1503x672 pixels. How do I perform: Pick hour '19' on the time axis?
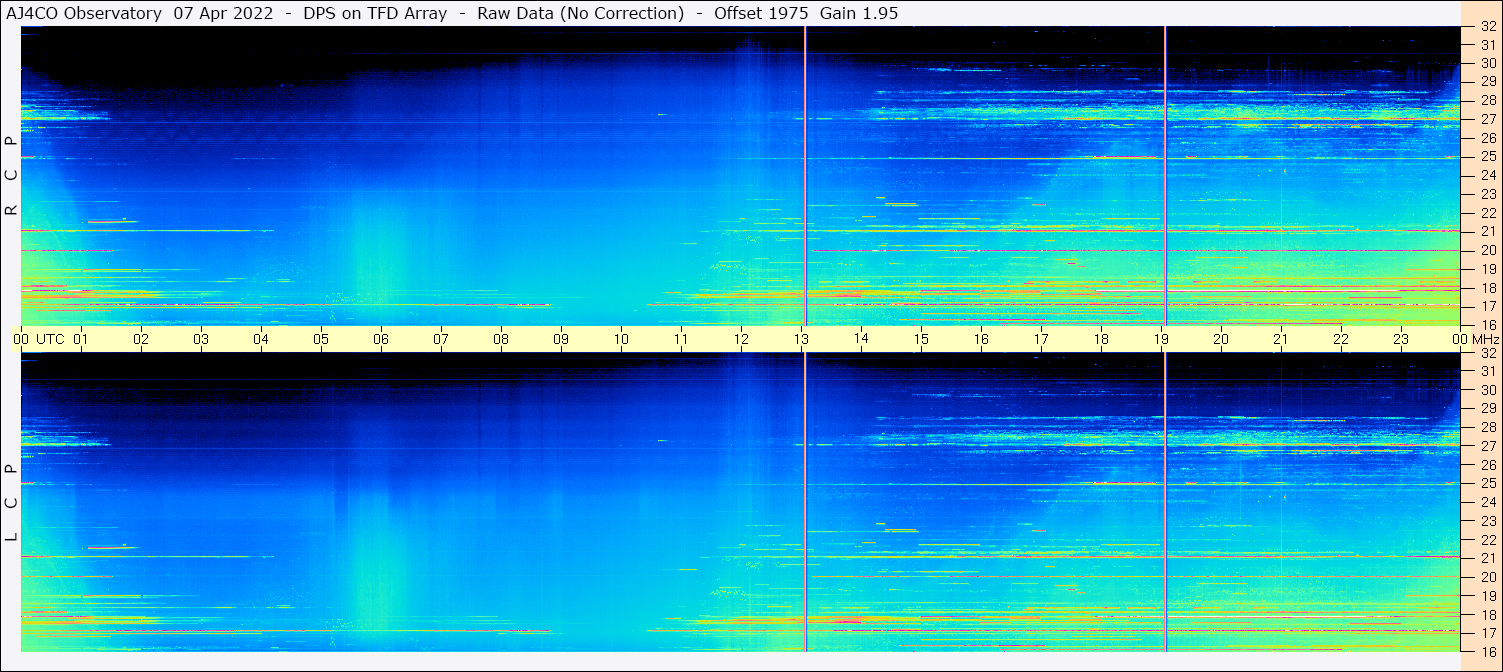point(1161,339)
